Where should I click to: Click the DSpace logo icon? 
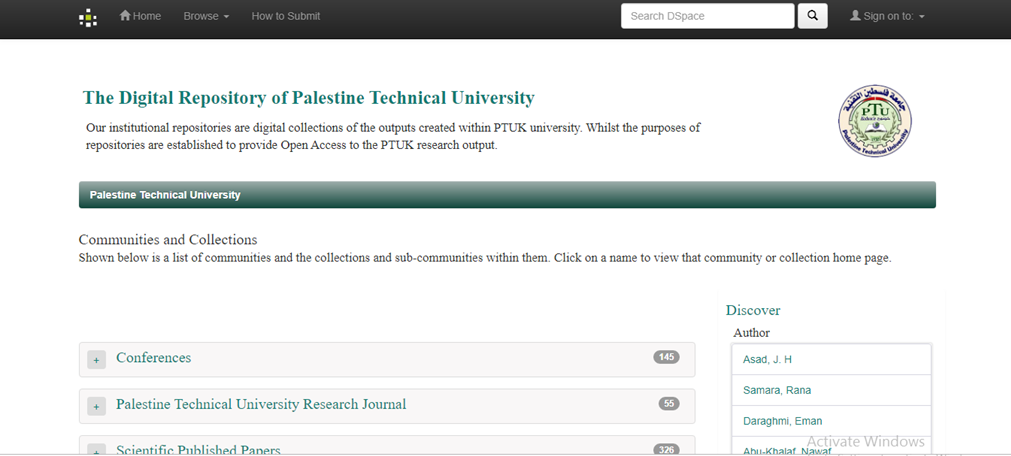point(88,17)
